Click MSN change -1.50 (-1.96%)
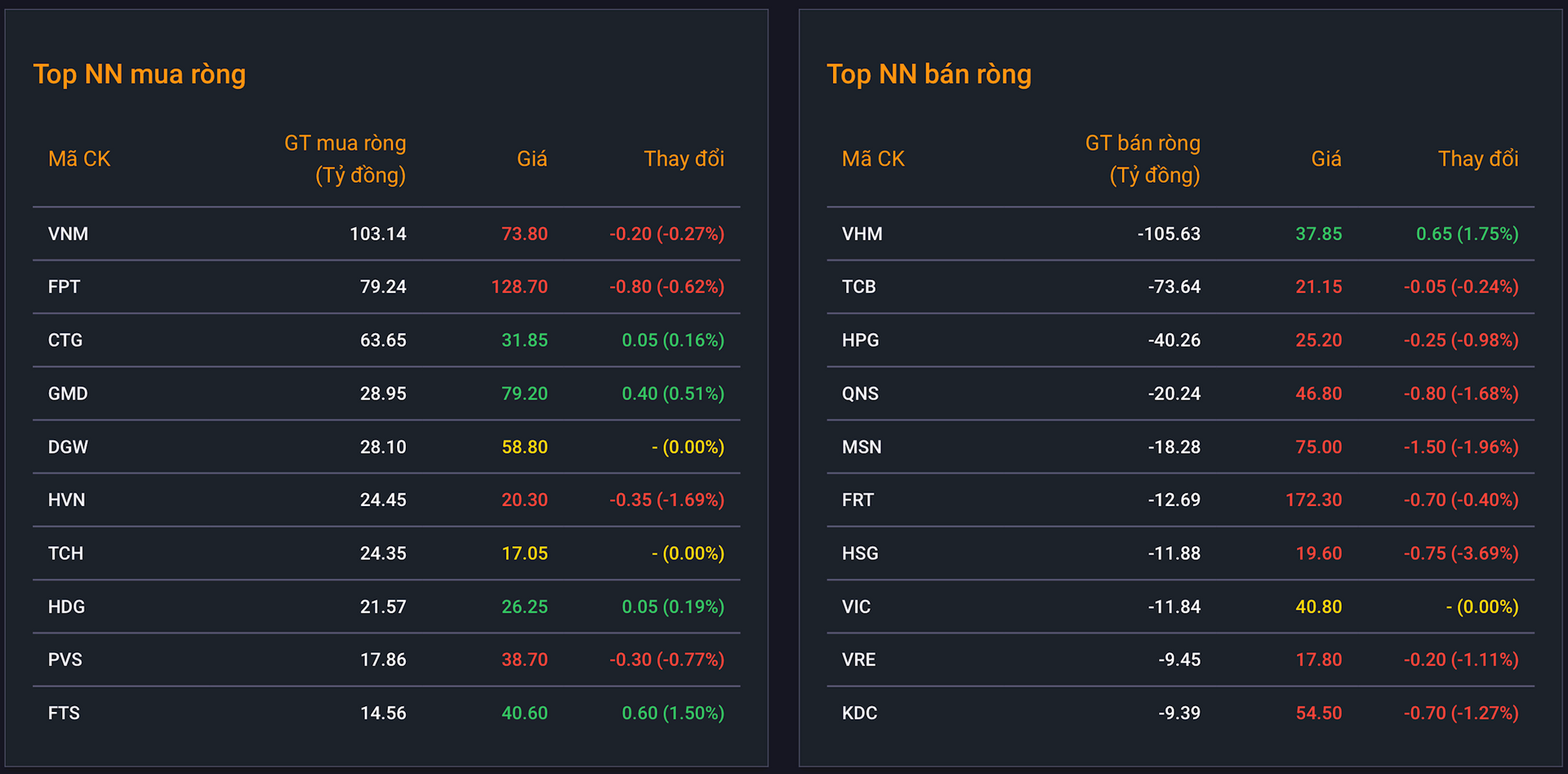The image size is (1568, 774). click(x=1461, y=447)
